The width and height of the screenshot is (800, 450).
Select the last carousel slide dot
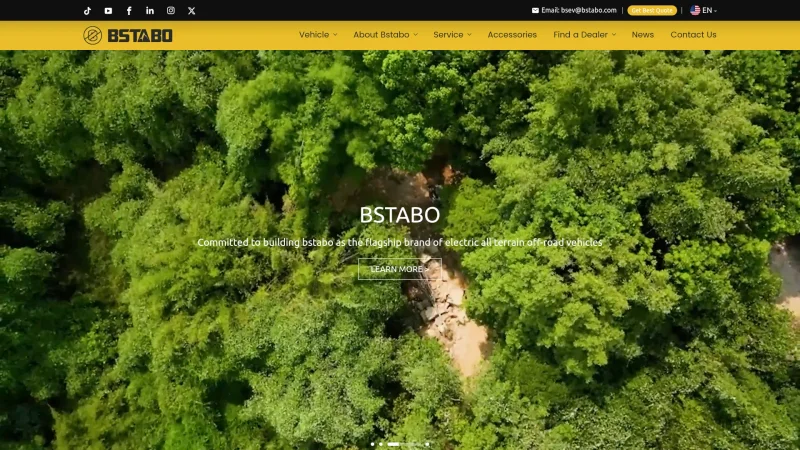pos(427,444)
